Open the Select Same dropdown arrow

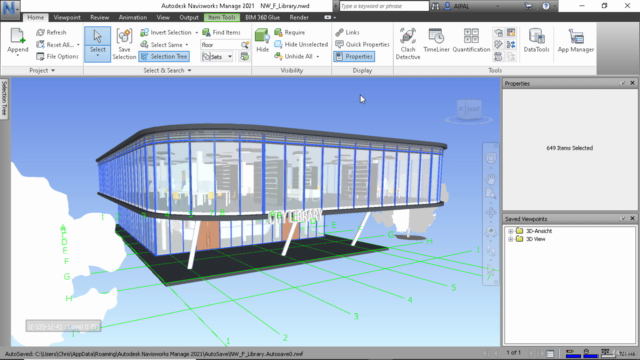(x=187, y=44)
